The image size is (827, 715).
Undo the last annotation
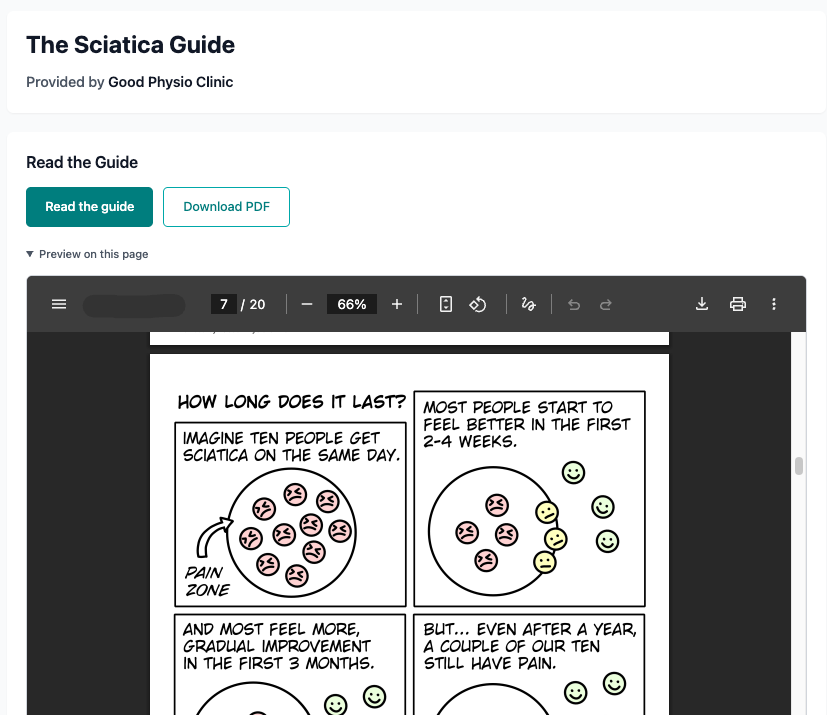click(x=573, y=304)
